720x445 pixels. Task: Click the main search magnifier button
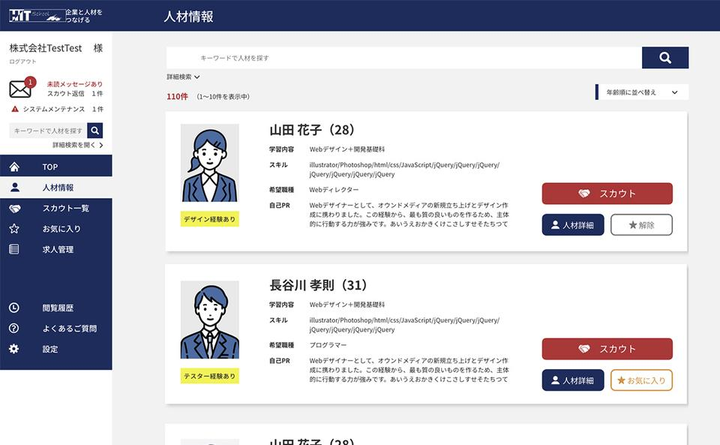click(x=665, y=57)
